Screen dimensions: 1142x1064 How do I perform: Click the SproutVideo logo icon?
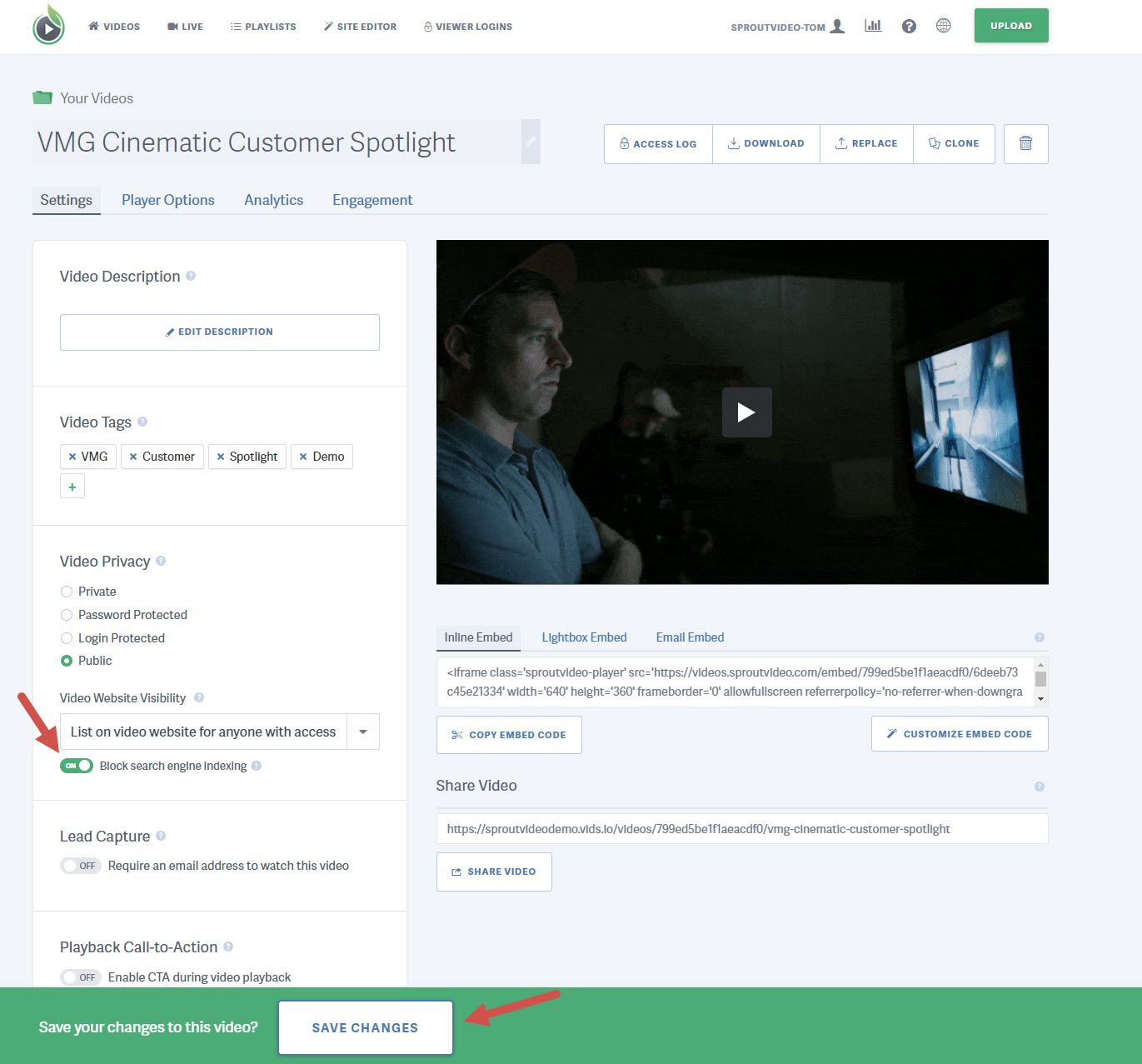(x=48, y=26)
